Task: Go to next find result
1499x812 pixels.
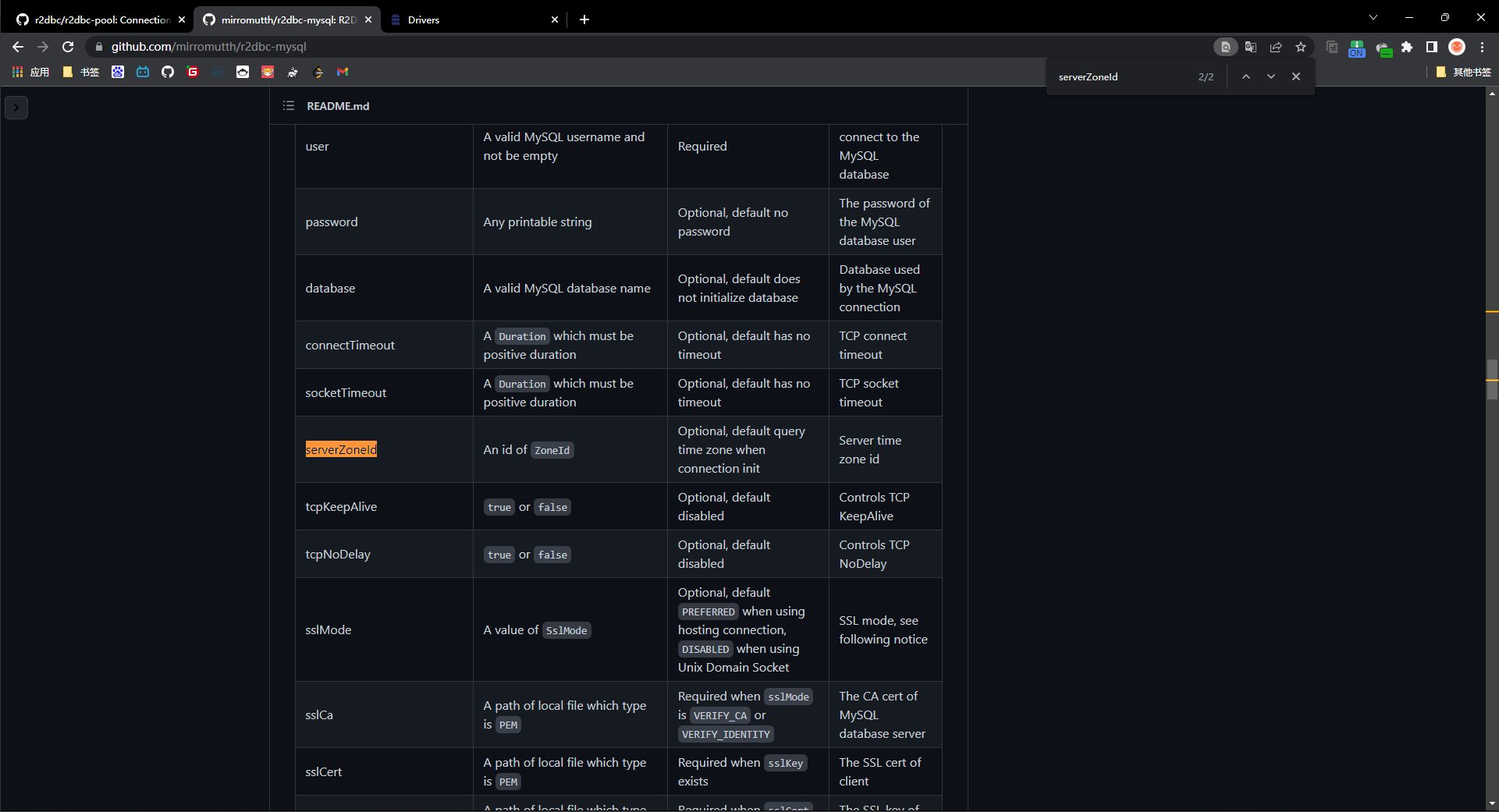Action: pos(1271,76)
